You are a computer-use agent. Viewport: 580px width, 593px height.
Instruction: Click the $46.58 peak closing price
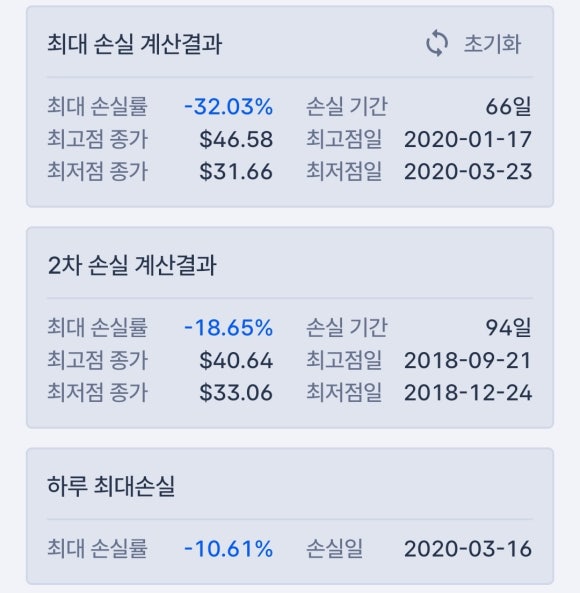[x=236, y=139]
